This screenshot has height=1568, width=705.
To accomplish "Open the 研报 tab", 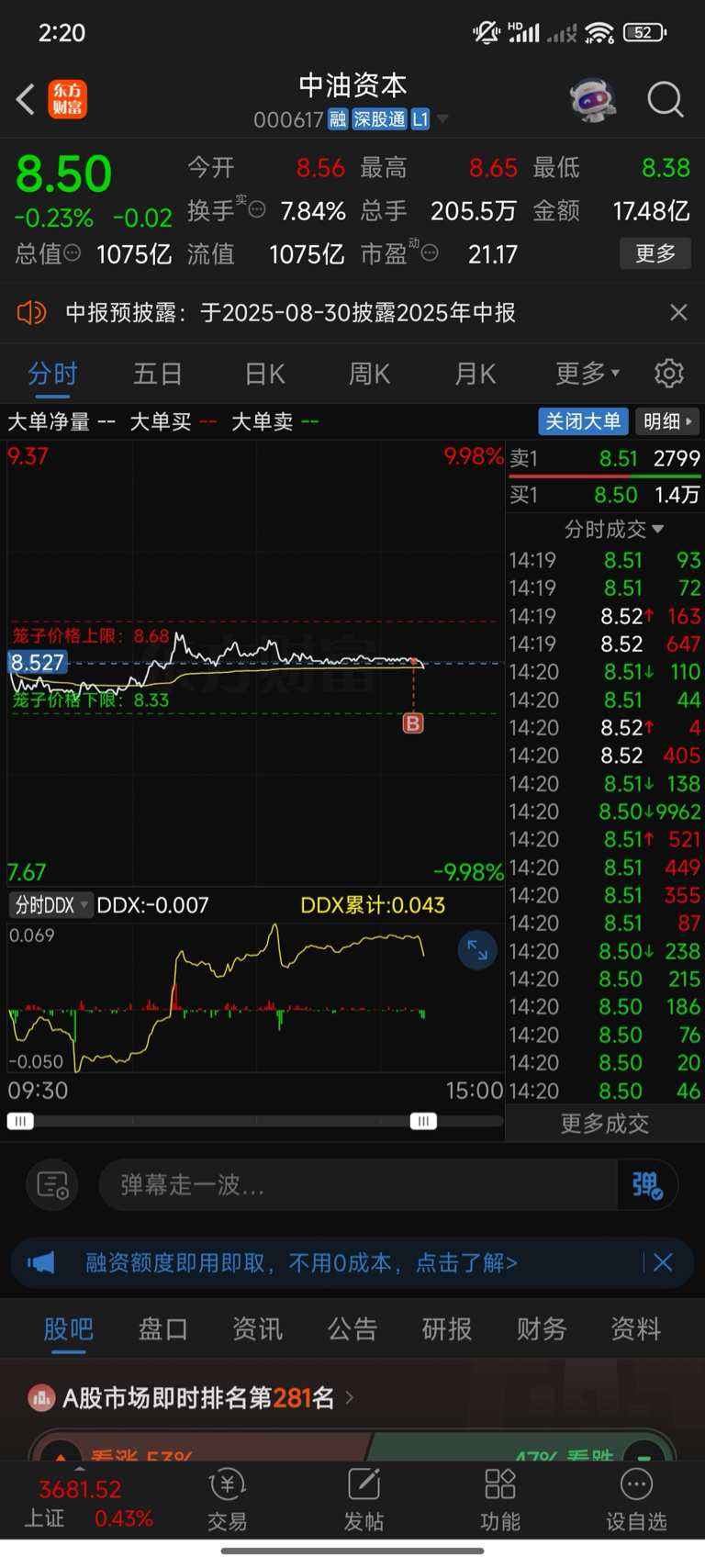I will tap(447, 1328).
